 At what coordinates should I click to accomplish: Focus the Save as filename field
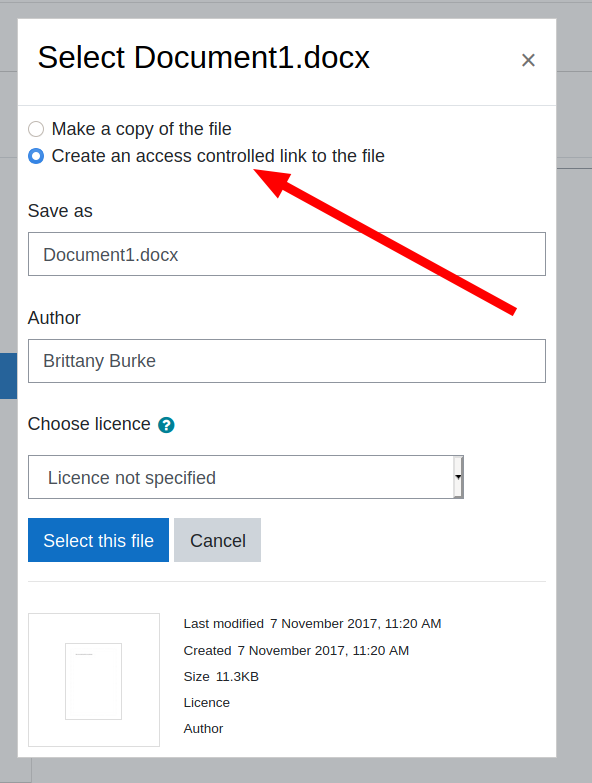(x=287, y=254)
